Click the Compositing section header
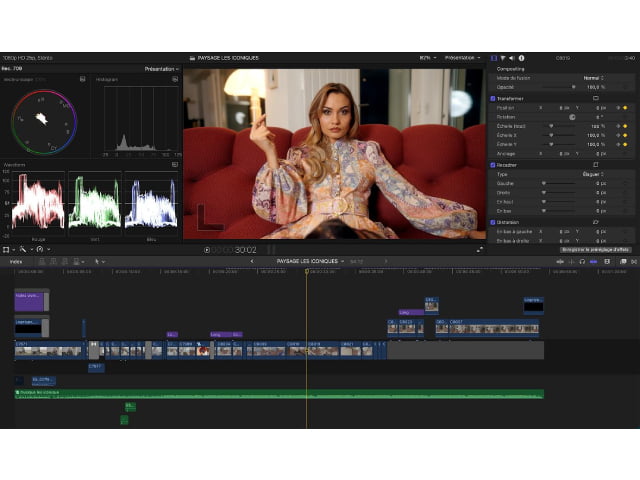The image size is (640, 480). [x=510, y=69]
